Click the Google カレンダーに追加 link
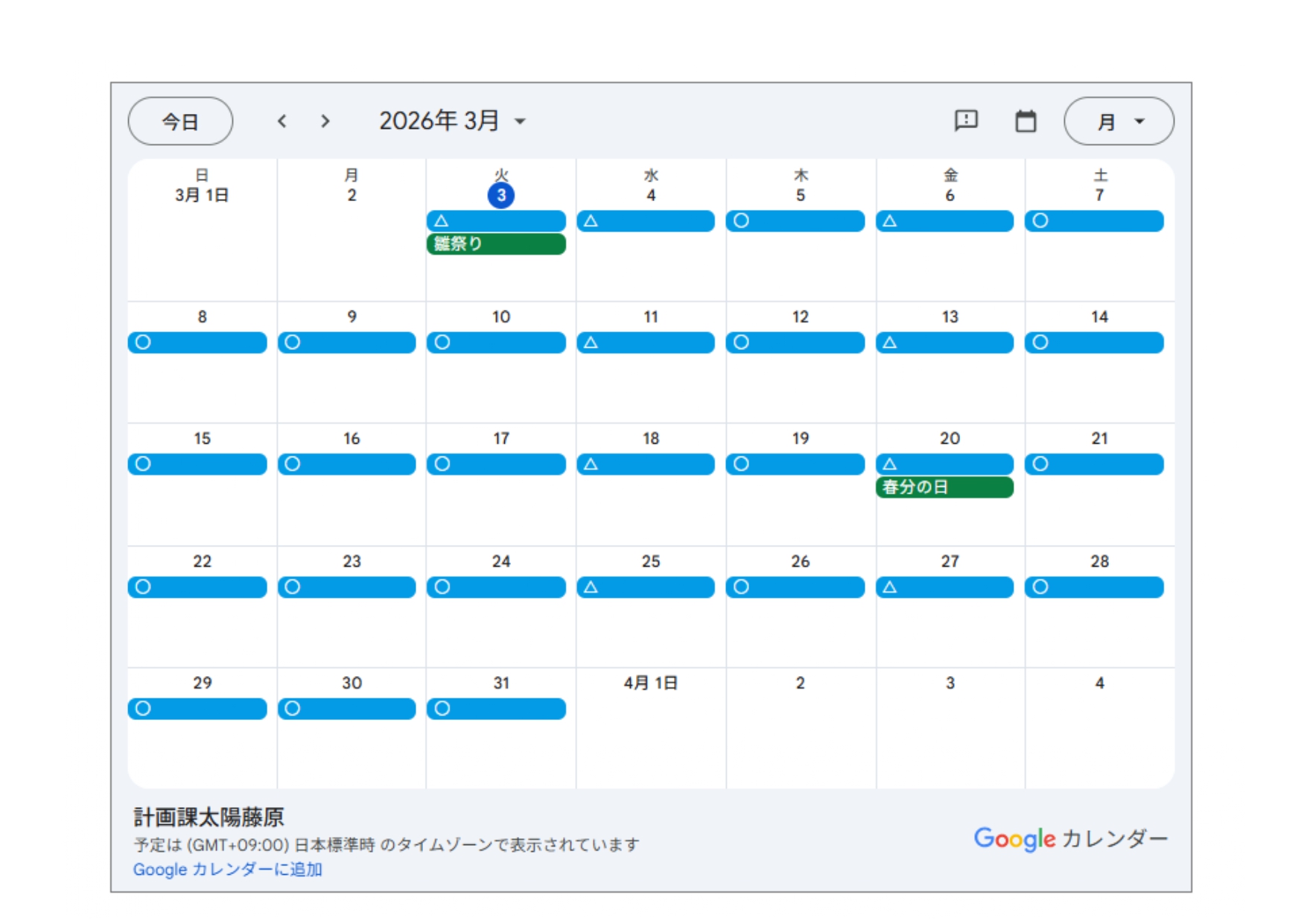1307x924 pixels. click(x=227, y=870)
